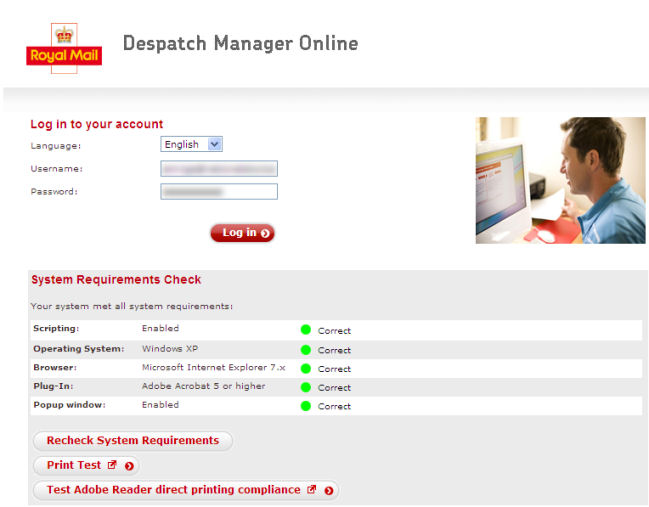The image size is (649, 507).
Task: Click 'Adobe Acrobat 5 or higher' value
Action: point(204,386)
